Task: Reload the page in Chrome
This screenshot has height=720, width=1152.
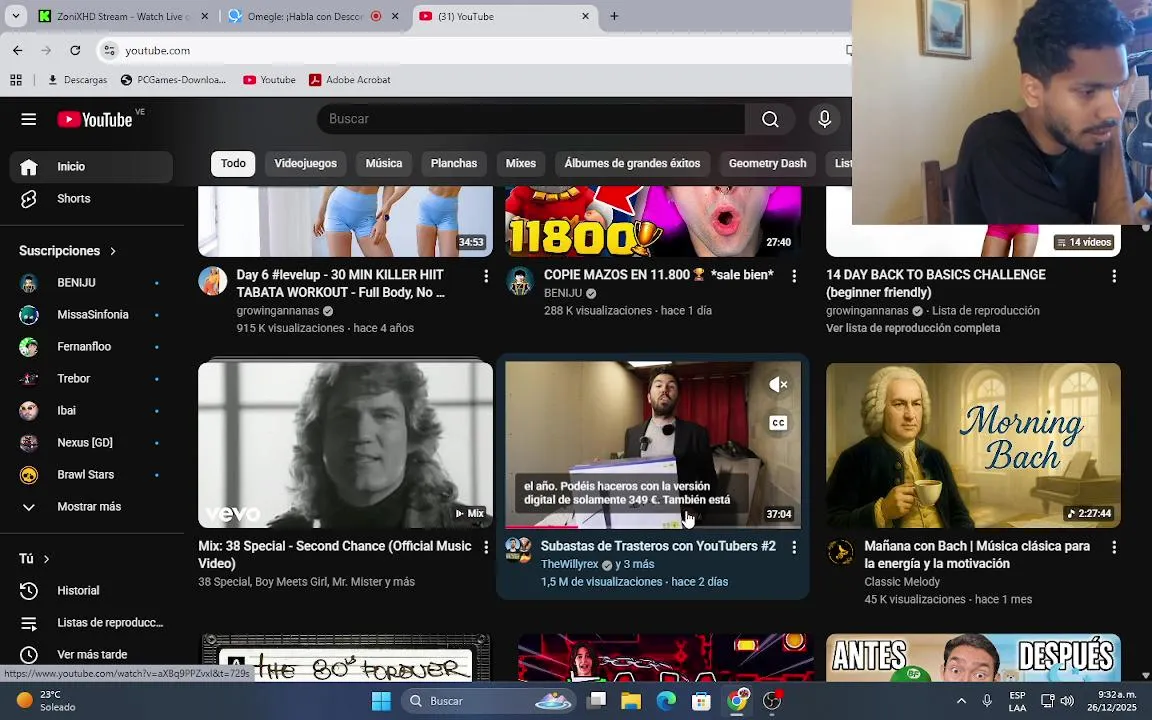Action: click(75, 51)
